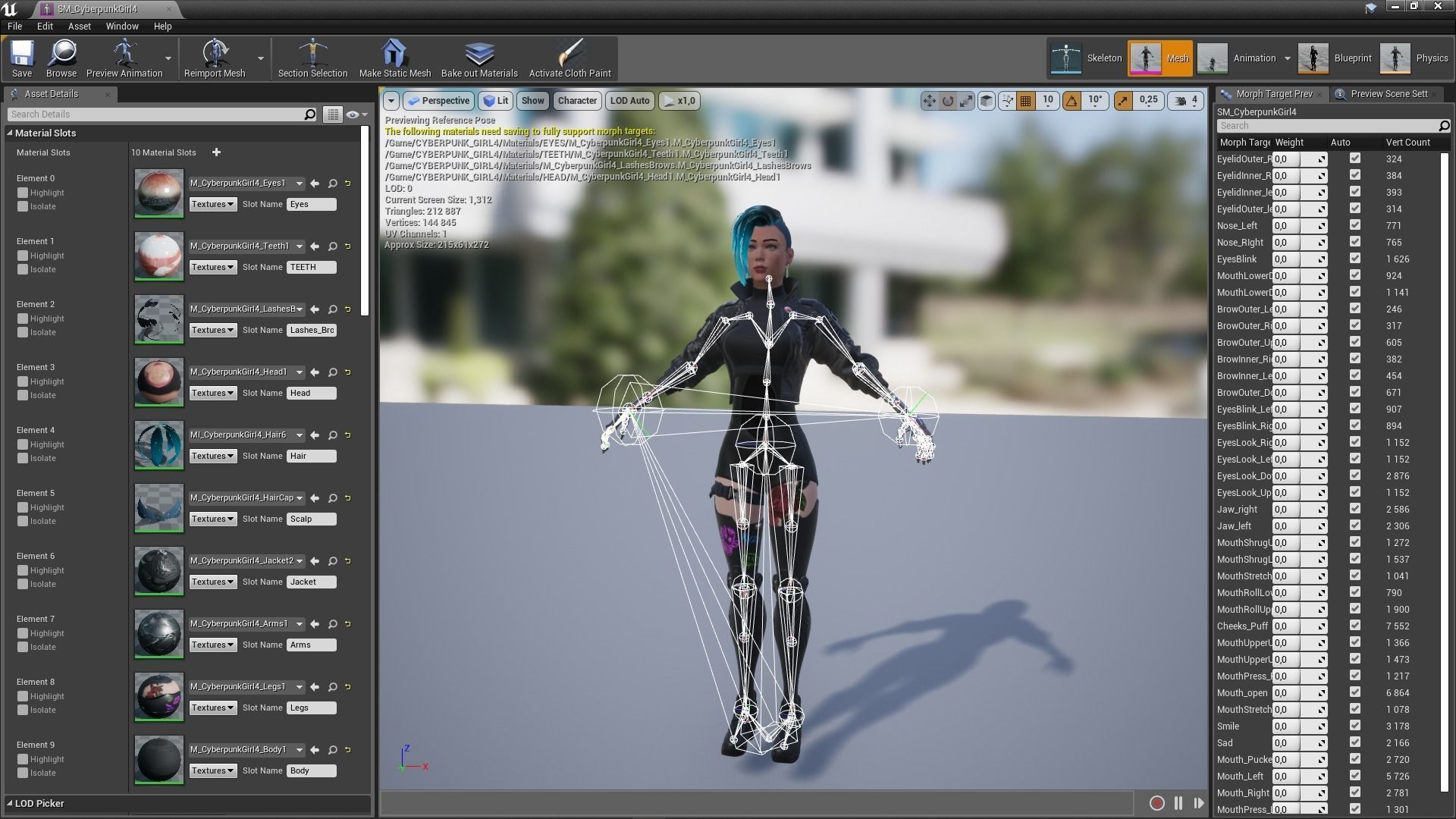Viewport: 1456px width, 819px height.
Task: Select scale gizmo mode in viewport
Action: point(966,101)
